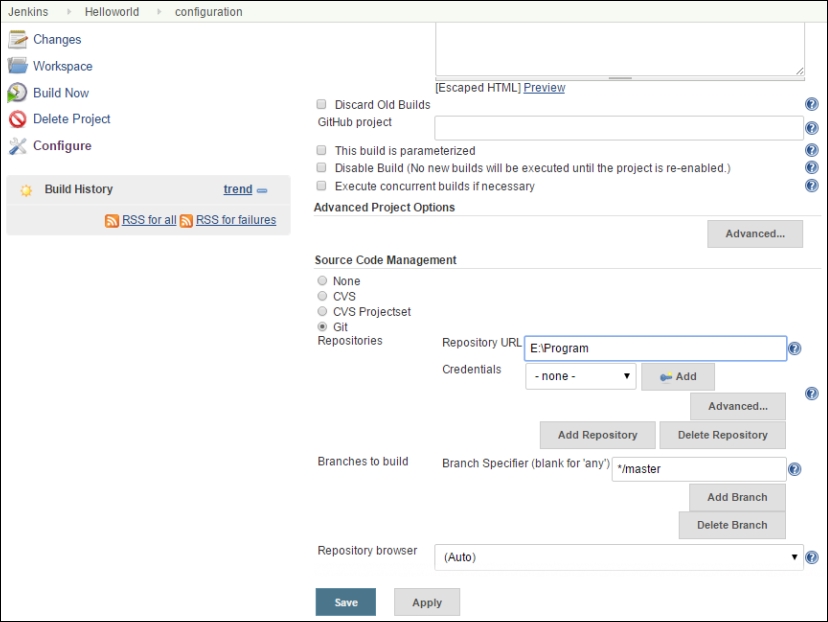Open the Repository browser dropdown

point(619,558)
